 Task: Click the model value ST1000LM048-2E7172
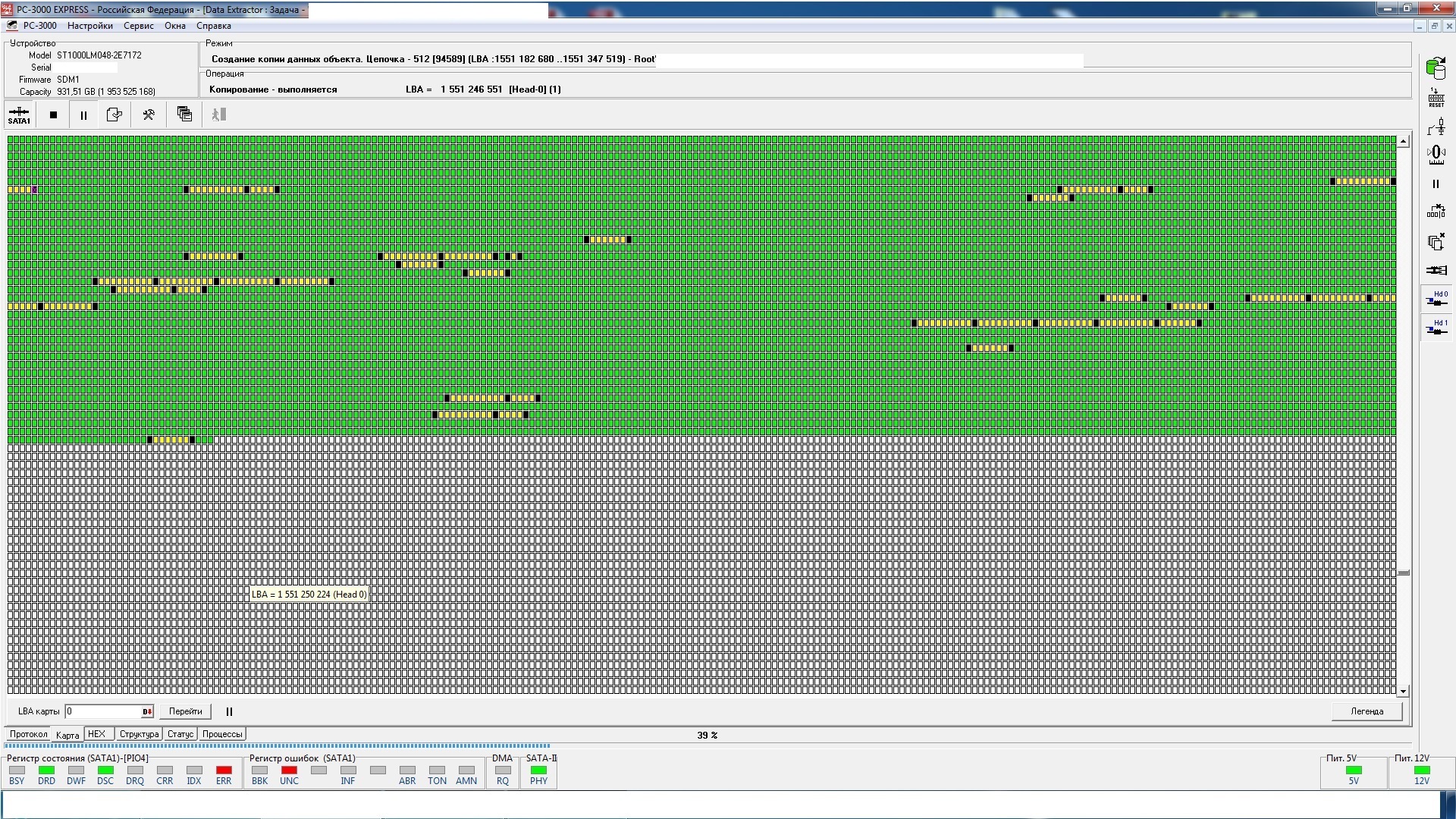click(x=99, y=55)
